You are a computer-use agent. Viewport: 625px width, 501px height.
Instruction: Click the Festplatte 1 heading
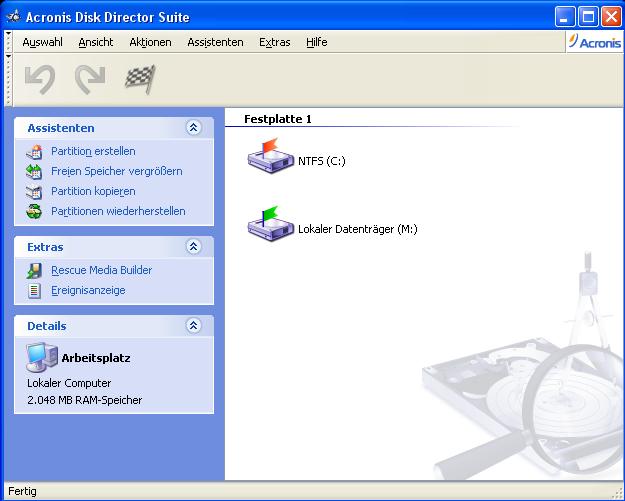[278, 119]
